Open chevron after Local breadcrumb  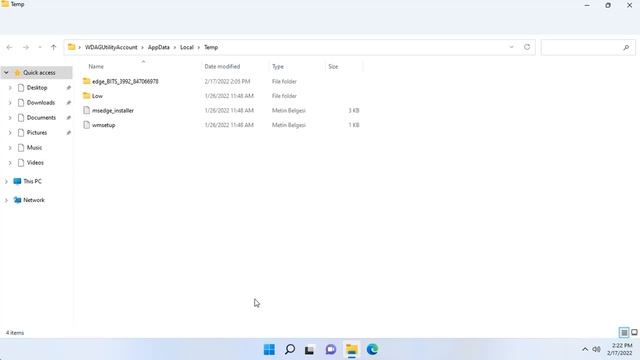click(199, 47)
